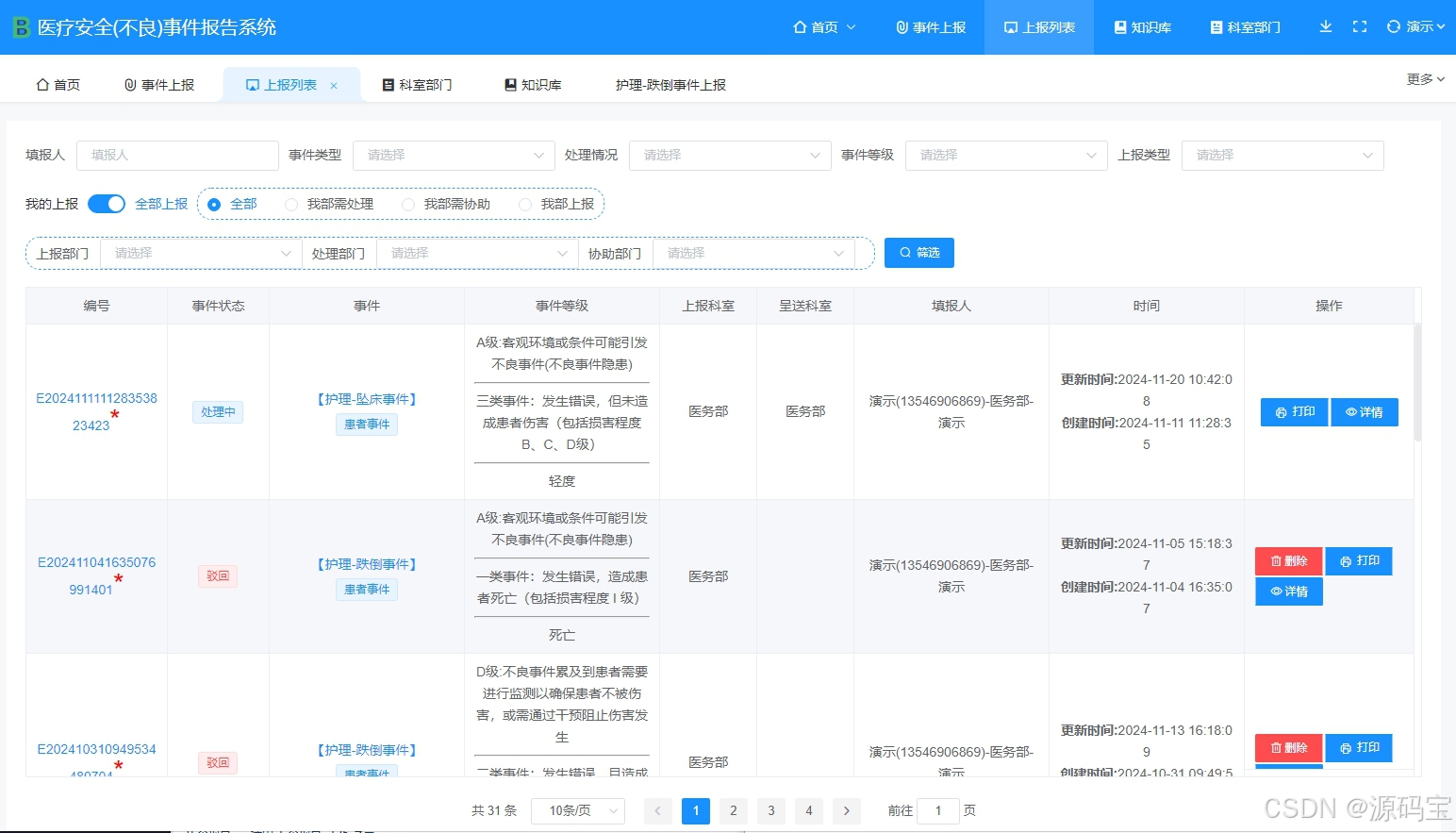The width and height of the screenshot is (1456, 833).
Task: Switch to the 护理-跌倒事件上报 tab
Action: 670,85
